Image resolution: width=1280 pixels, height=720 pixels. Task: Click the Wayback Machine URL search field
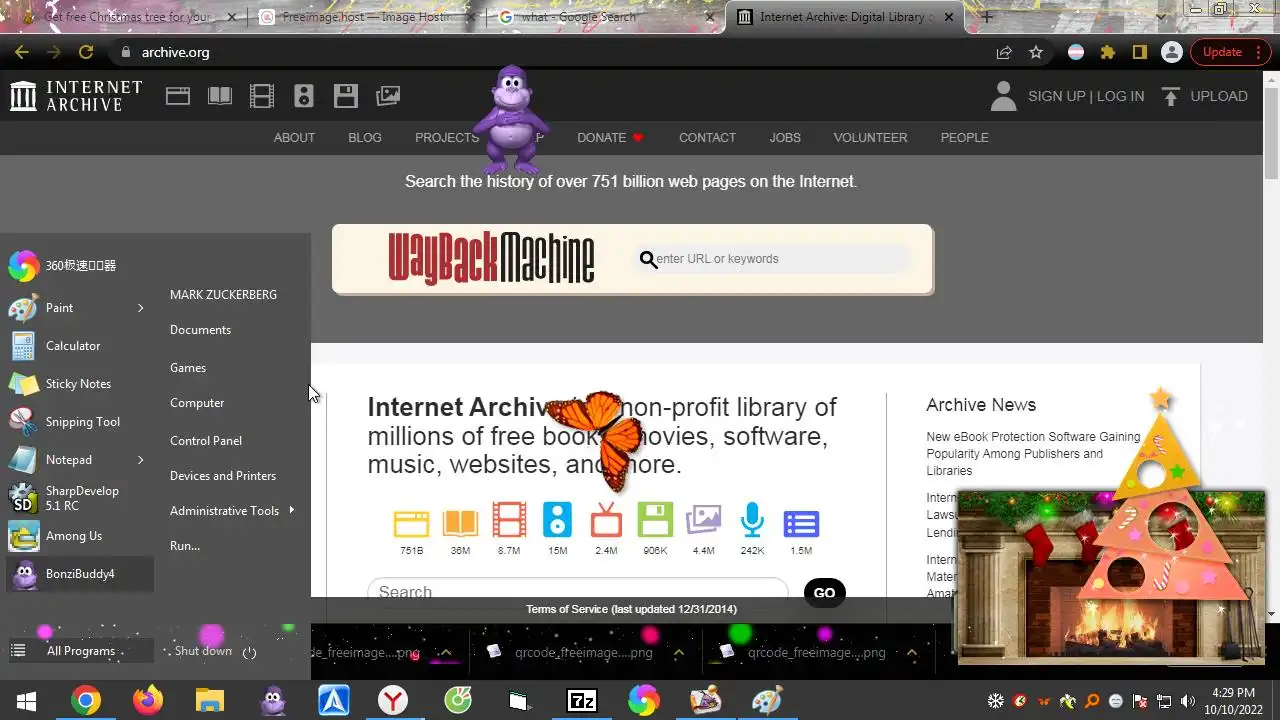(x=775, y=259)
